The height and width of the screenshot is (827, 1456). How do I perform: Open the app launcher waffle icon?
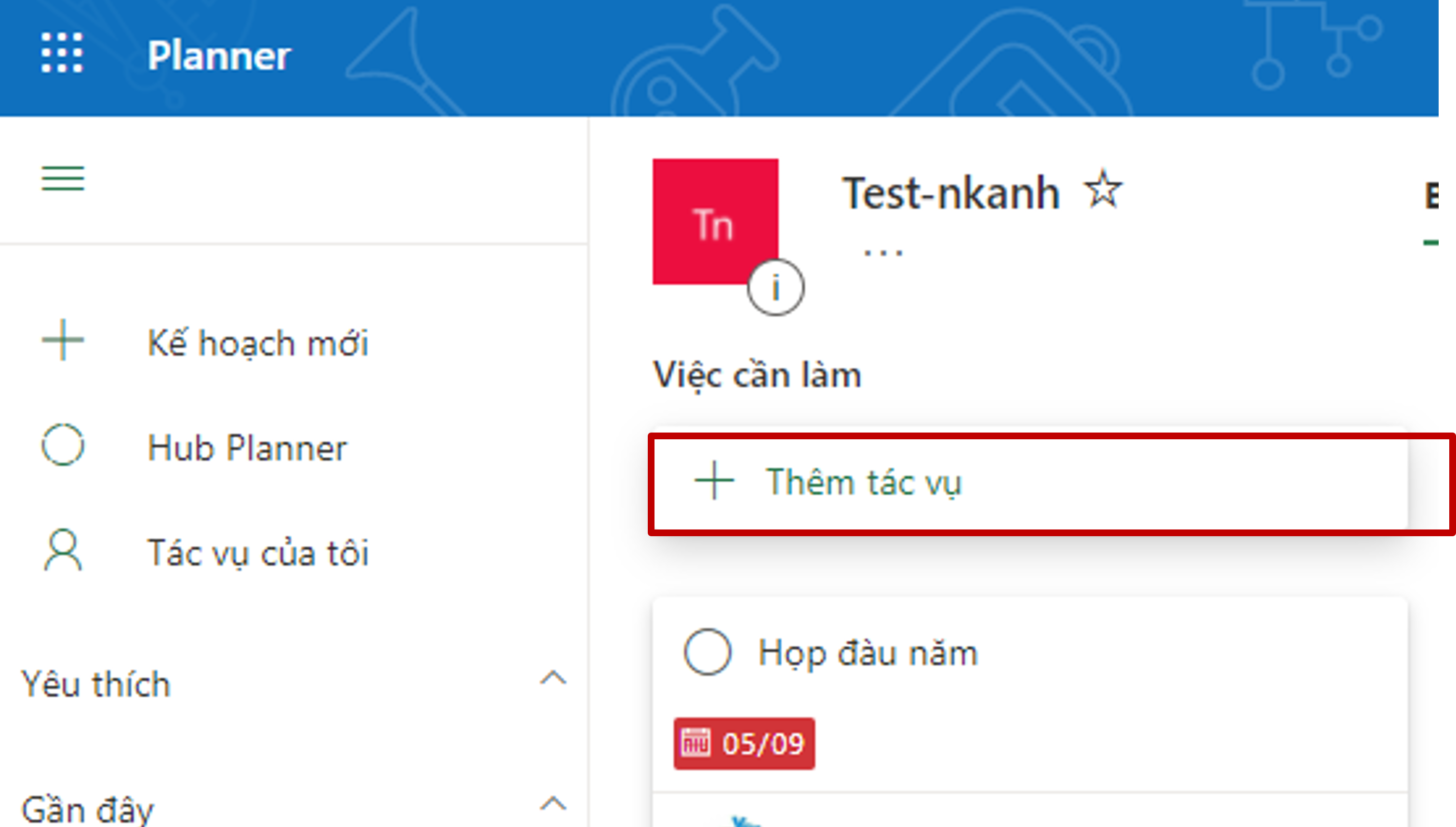click(62, 53)
